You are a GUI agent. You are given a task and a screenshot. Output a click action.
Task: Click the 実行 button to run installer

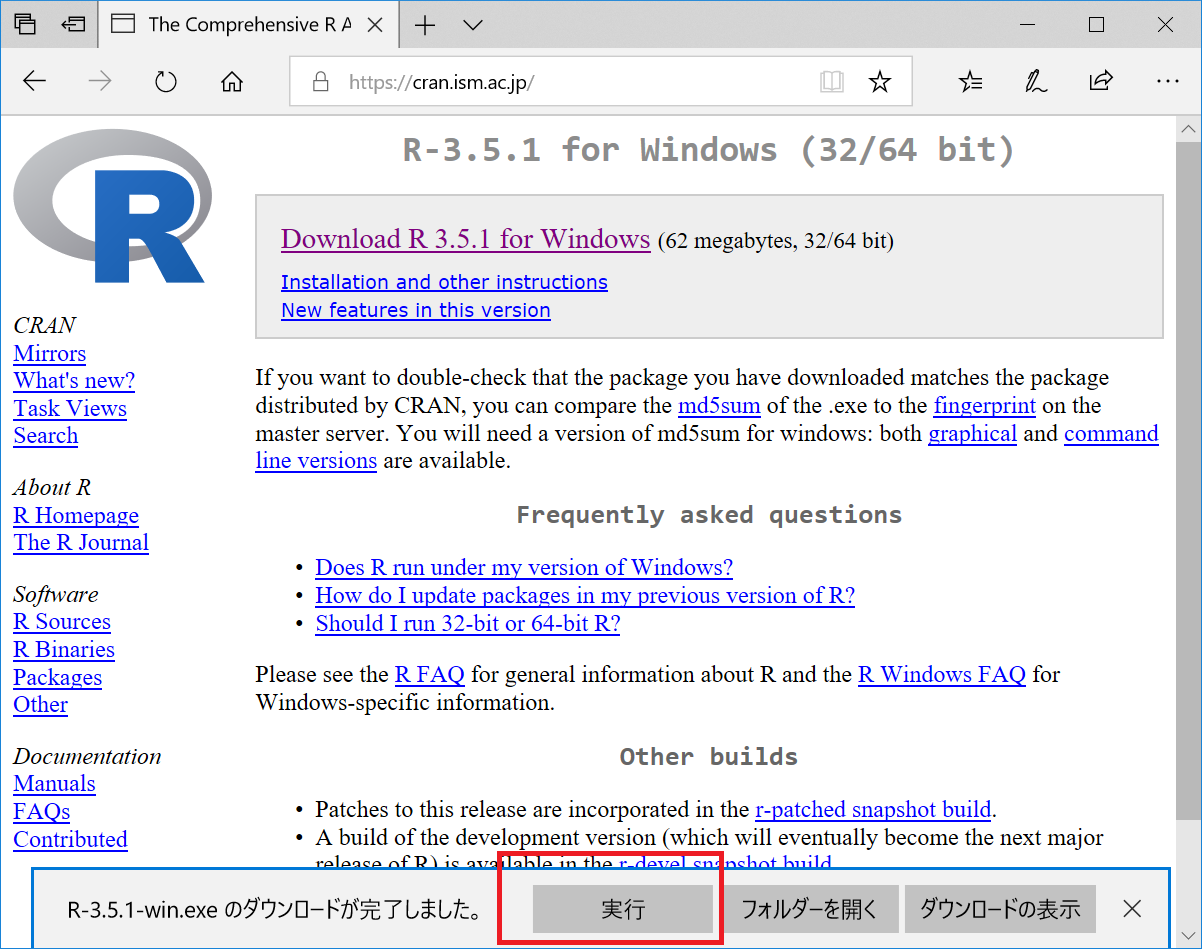622,909
